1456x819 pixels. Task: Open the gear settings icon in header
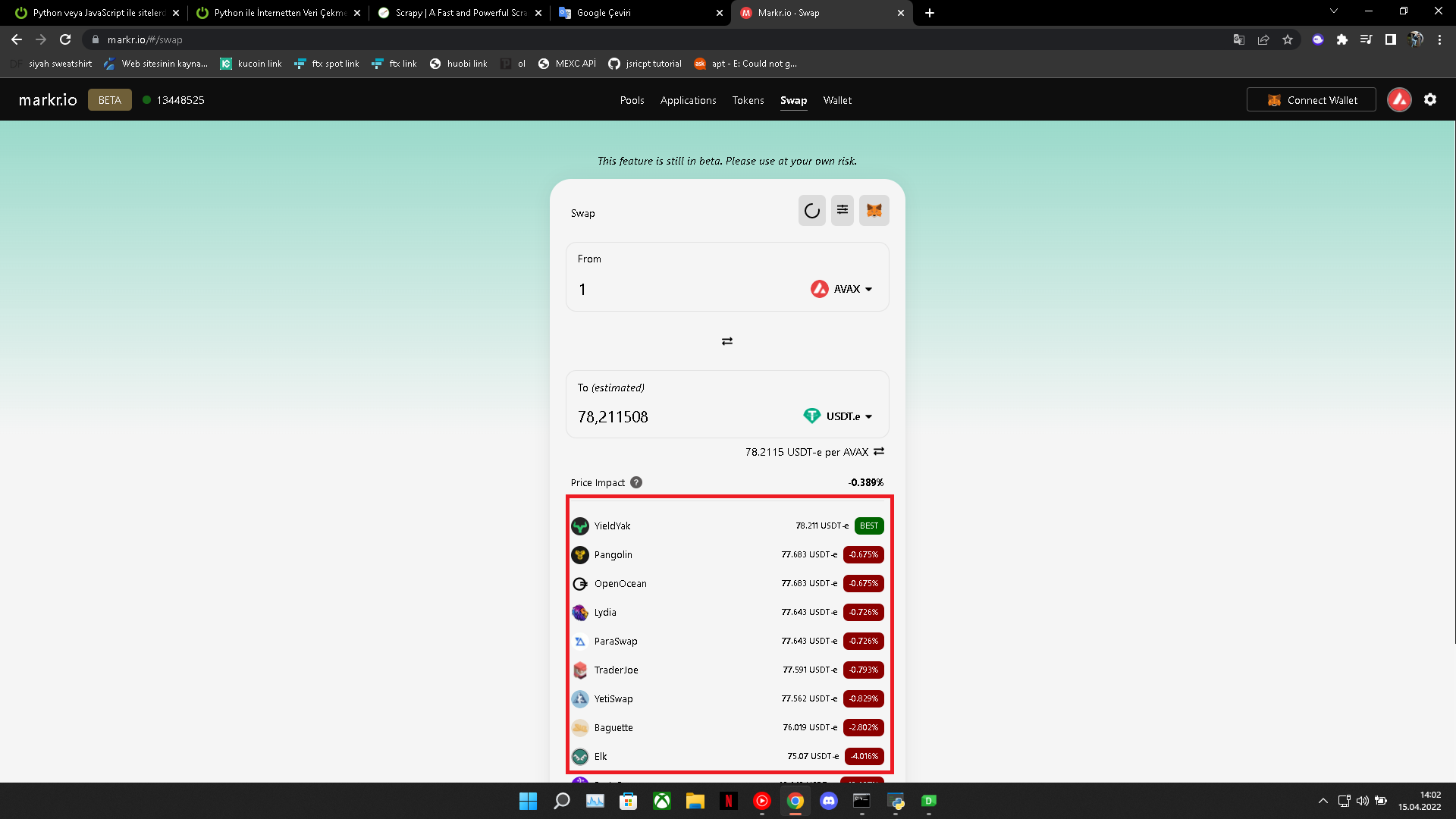(x=1429, y=99)
